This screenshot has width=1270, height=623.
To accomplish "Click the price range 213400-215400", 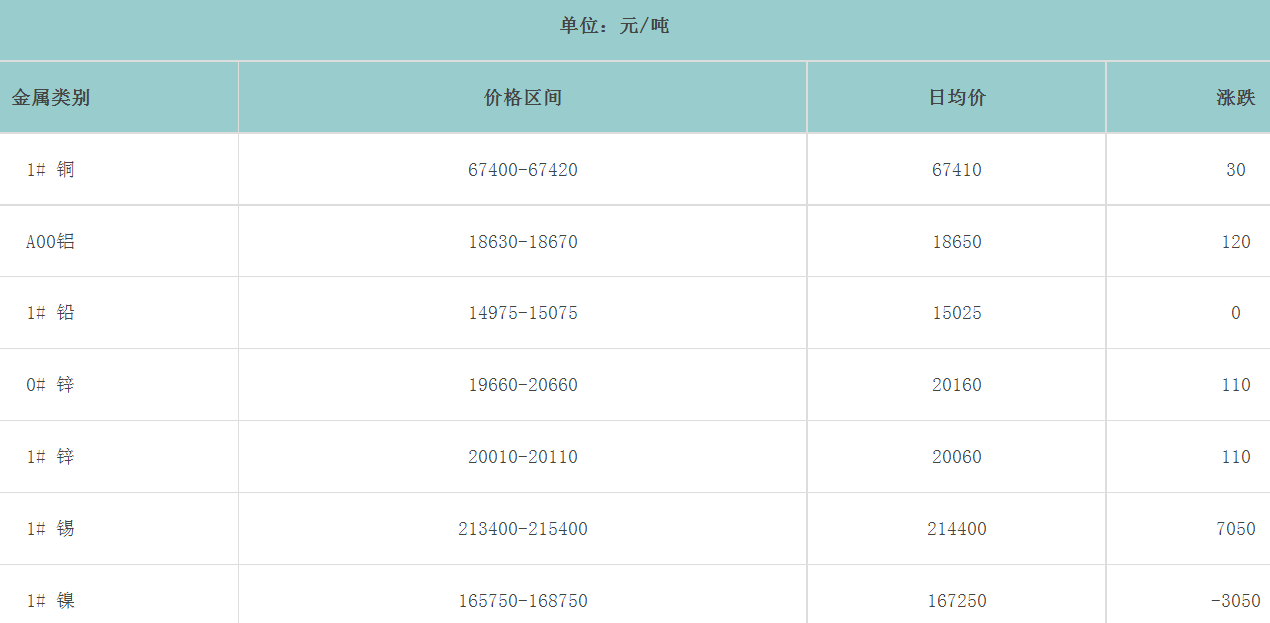I will coord(522,529).
